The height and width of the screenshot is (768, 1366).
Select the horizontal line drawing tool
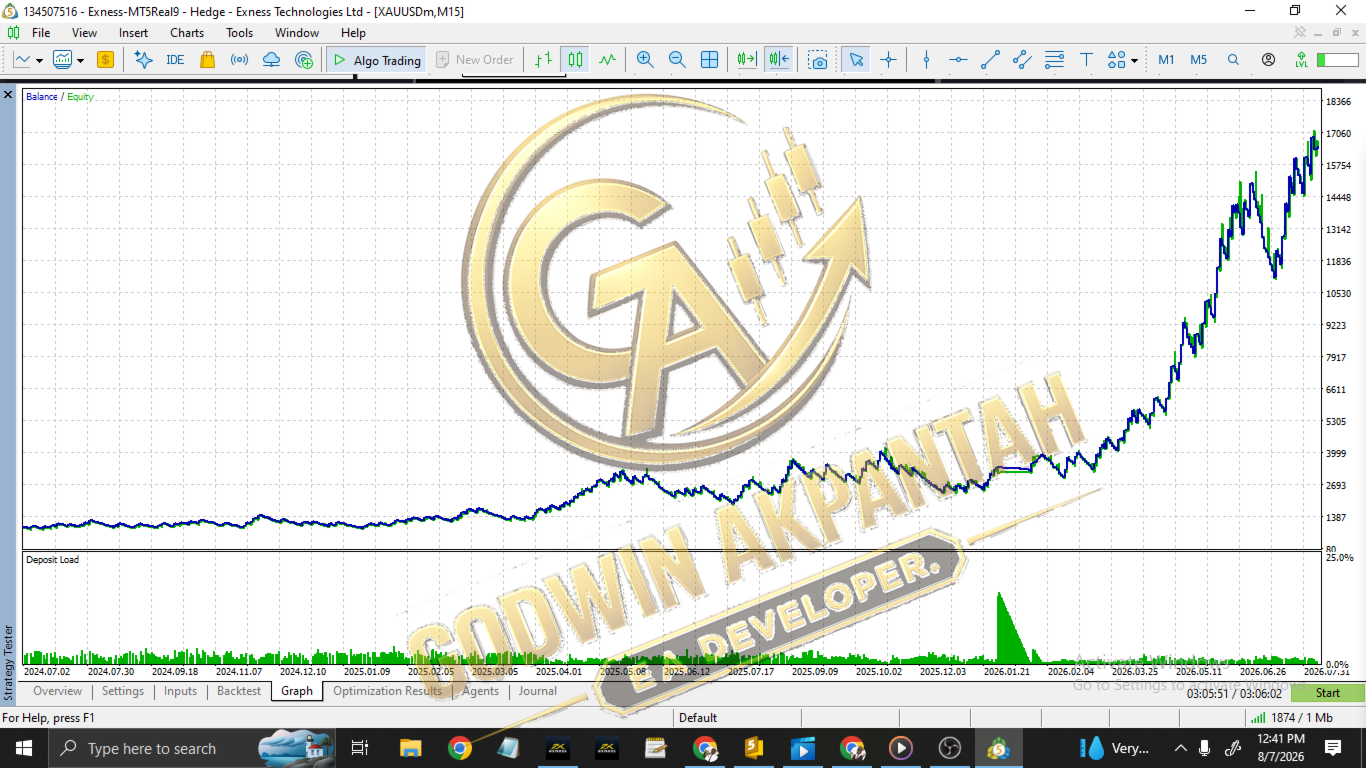(x=958, y=60)
